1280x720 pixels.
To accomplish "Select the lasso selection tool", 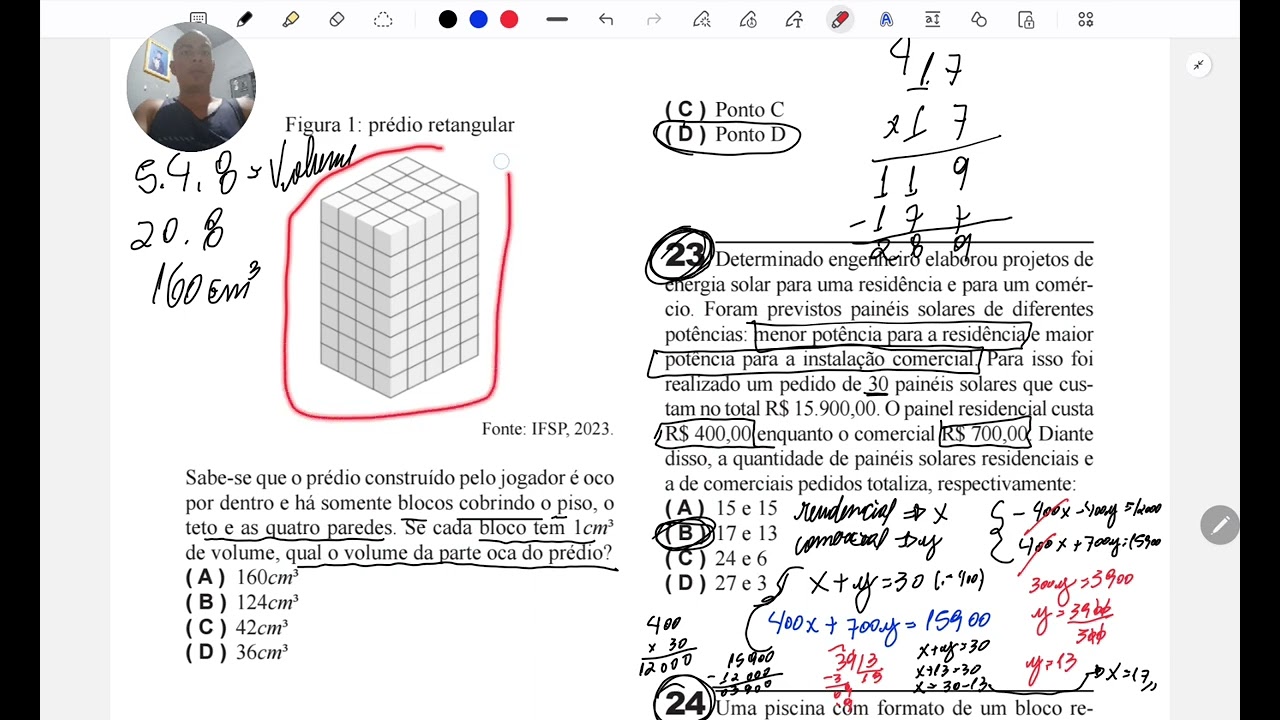I will pos(383,19).
